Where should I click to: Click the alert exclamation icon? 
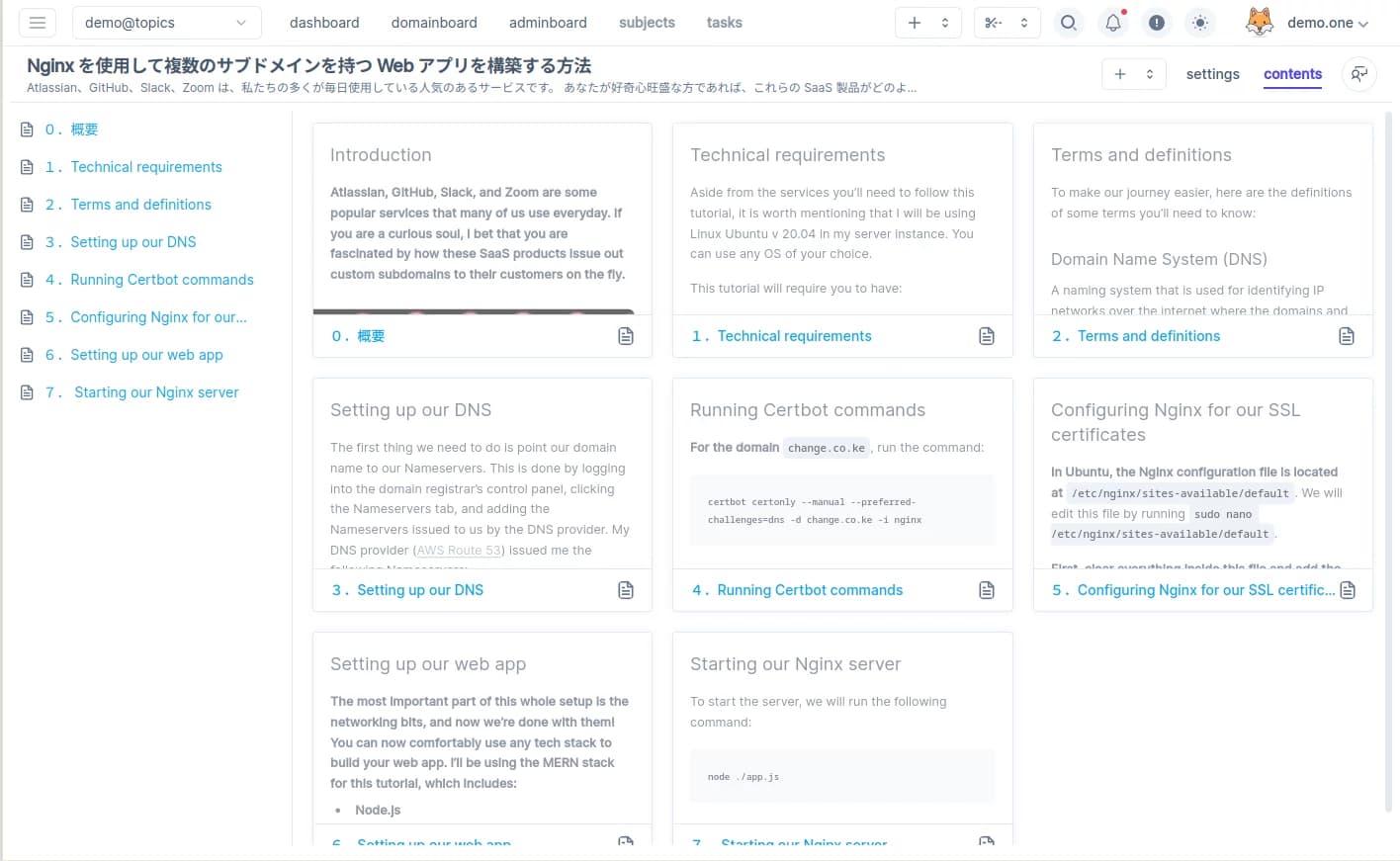[x=1157, y=23]
